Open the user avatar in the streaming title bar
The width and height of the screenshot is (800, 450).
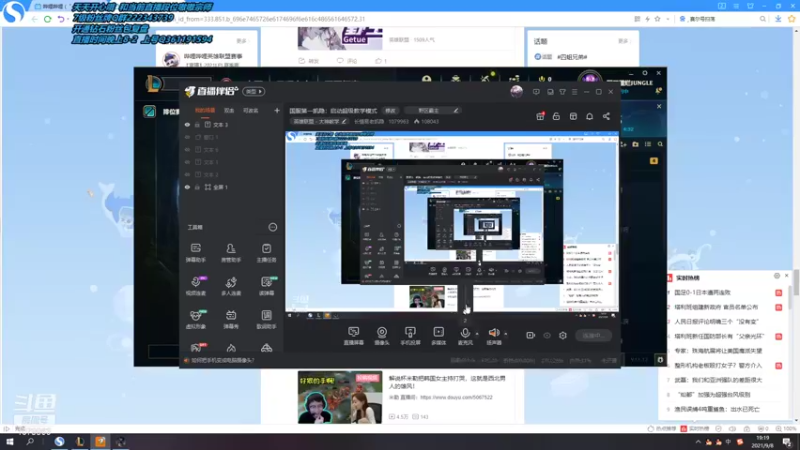click(x=516, y=92)
